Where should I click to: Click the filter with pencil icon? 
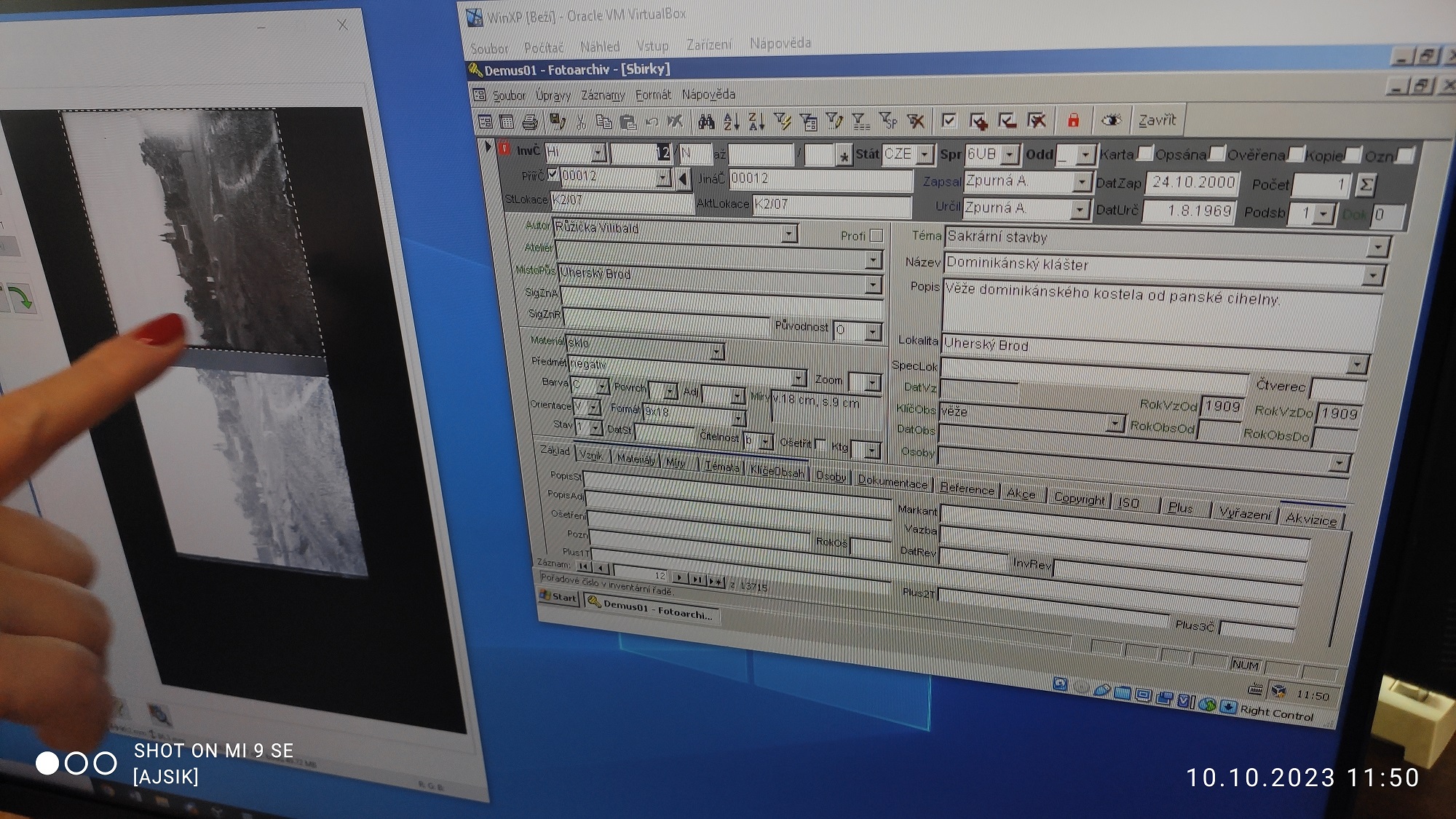point(834,121)
